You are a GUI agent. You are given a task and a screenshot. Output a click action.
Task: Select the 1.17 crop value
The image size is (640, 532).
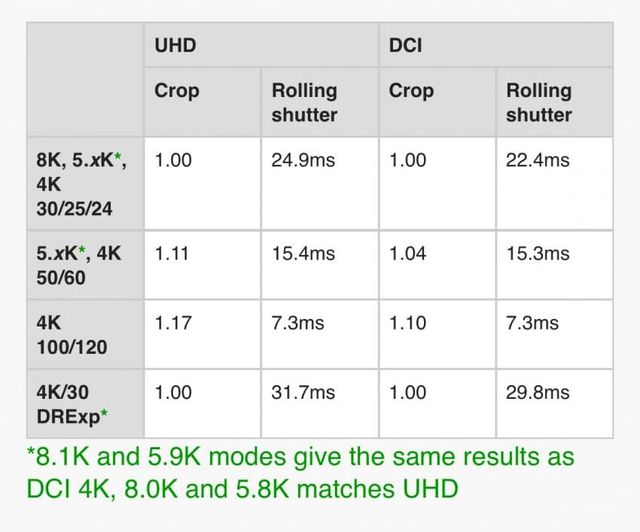173,323
